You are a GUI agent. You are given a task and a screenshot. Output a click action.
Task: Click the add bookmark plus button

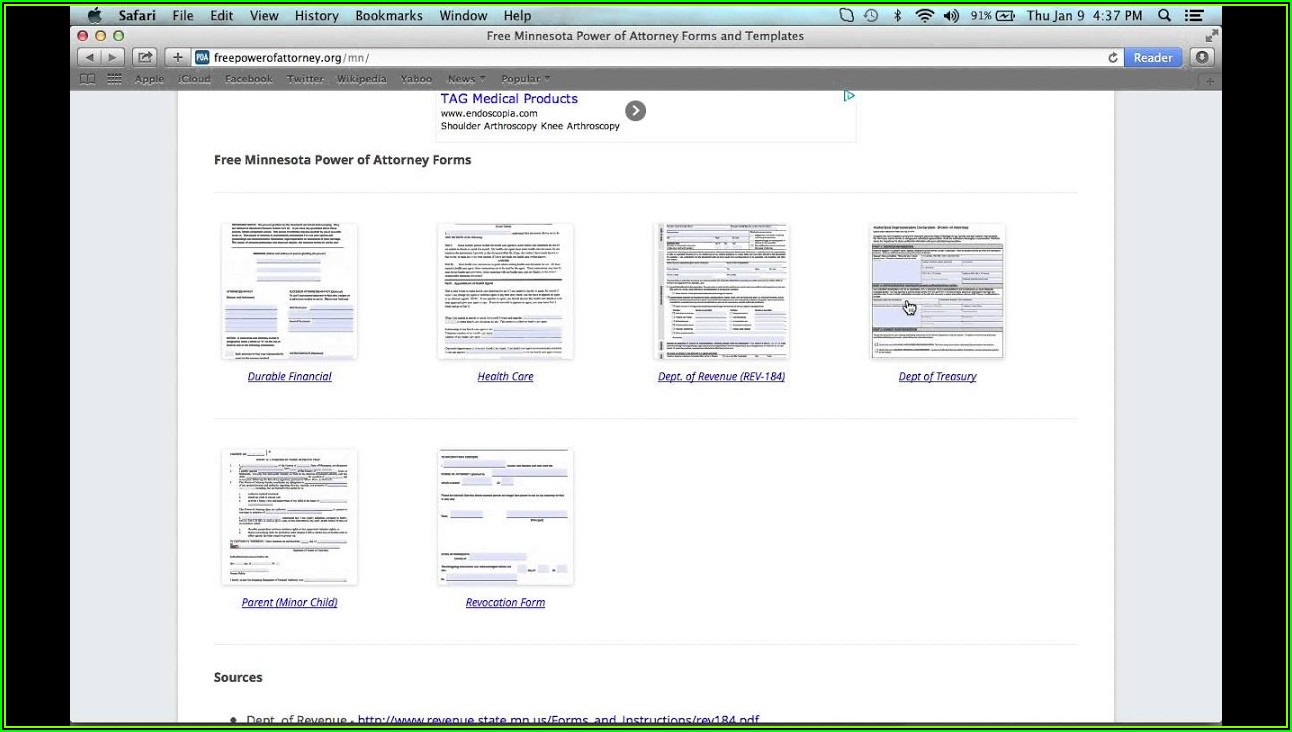click(177, 58)
